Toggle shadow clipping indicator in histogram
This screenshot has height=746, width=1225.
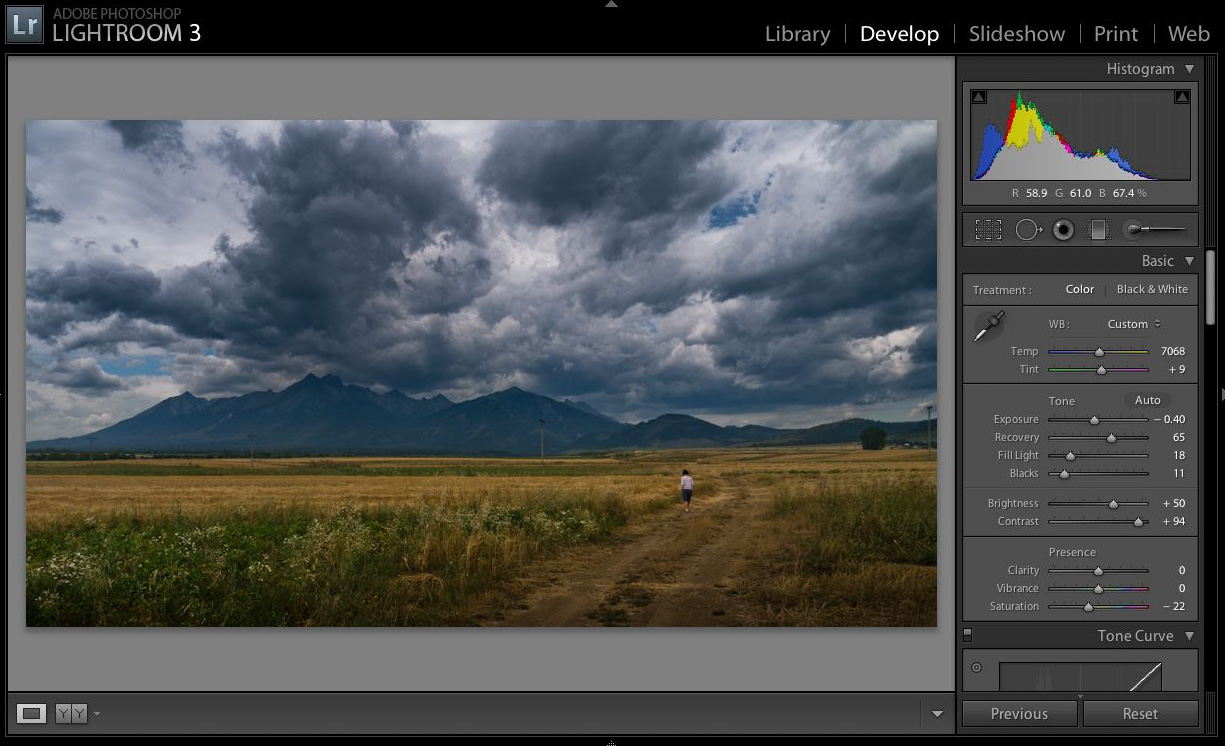point(979,97)
